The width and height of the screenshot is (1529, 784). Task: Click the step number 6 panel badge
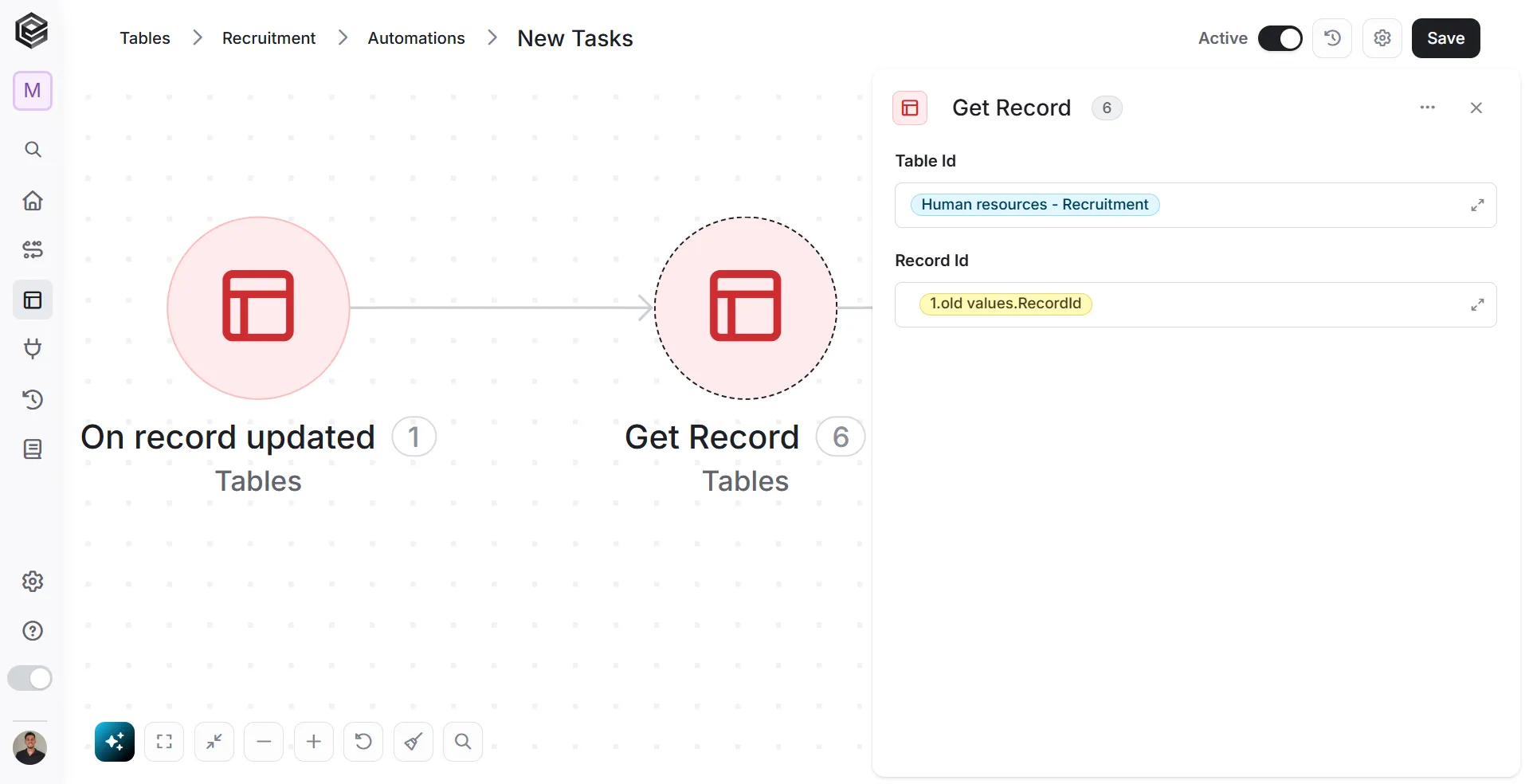click(1107, 108)
